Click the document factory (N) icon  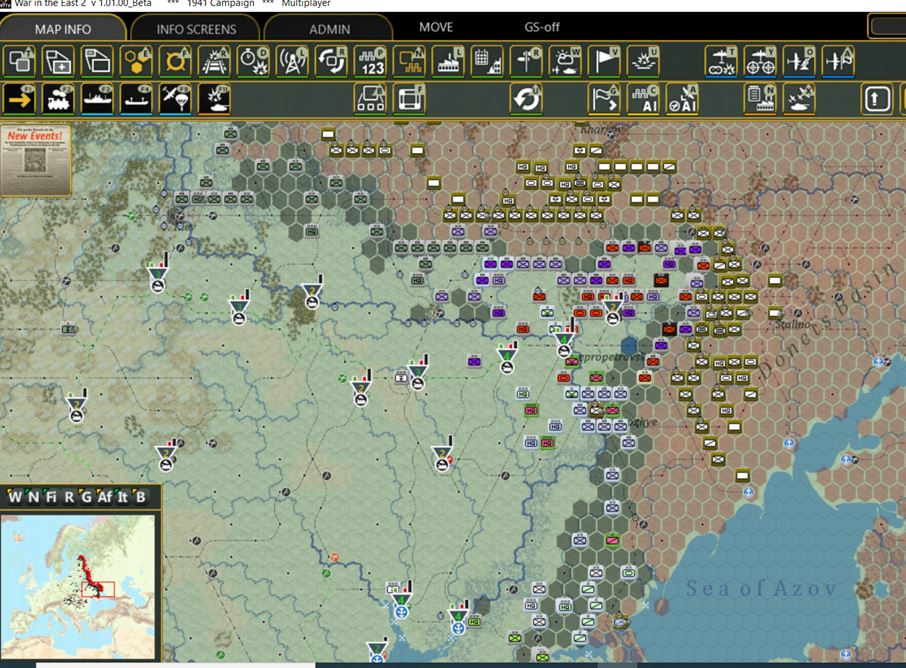[760, 99]
